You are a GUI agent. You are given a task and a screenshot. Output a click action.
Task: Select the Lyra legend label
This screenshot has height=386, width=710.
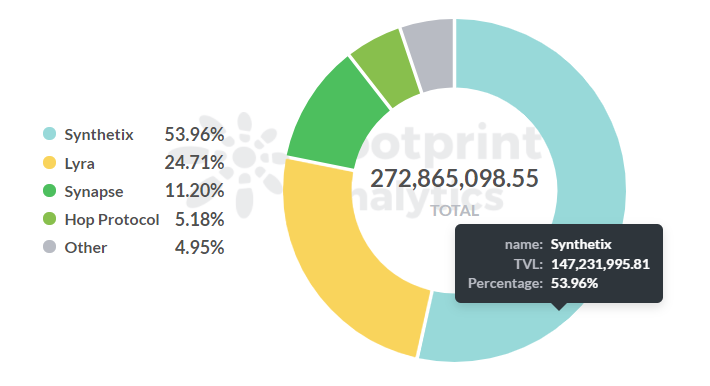80,164
